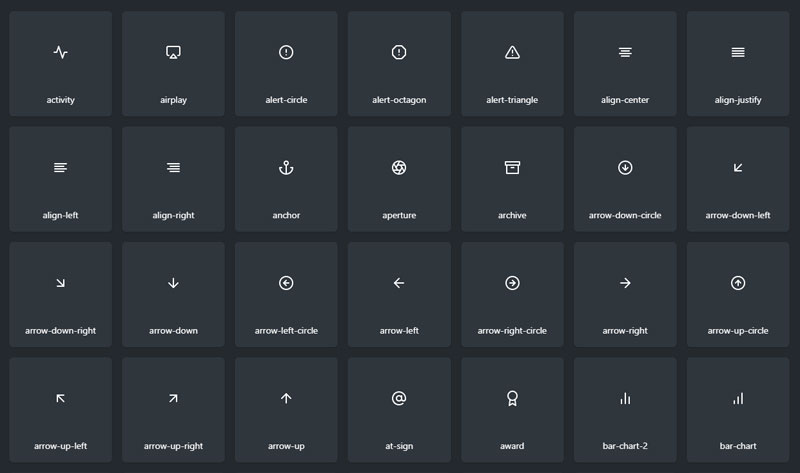Image resolution: width=800 pixels, height=473 pixels.
Task: Choose the plain arrow-up icon
Action: click(x=286, y=398)
